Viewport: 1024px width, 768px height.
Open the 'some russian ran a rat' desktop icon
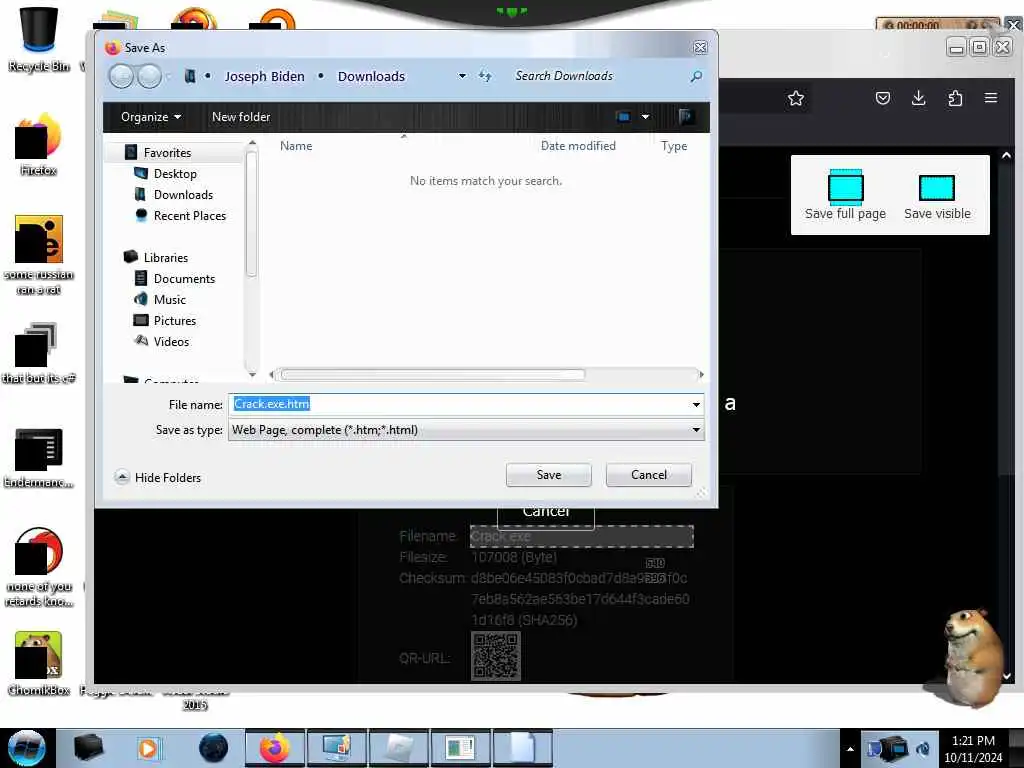click(x=39, y=255)
